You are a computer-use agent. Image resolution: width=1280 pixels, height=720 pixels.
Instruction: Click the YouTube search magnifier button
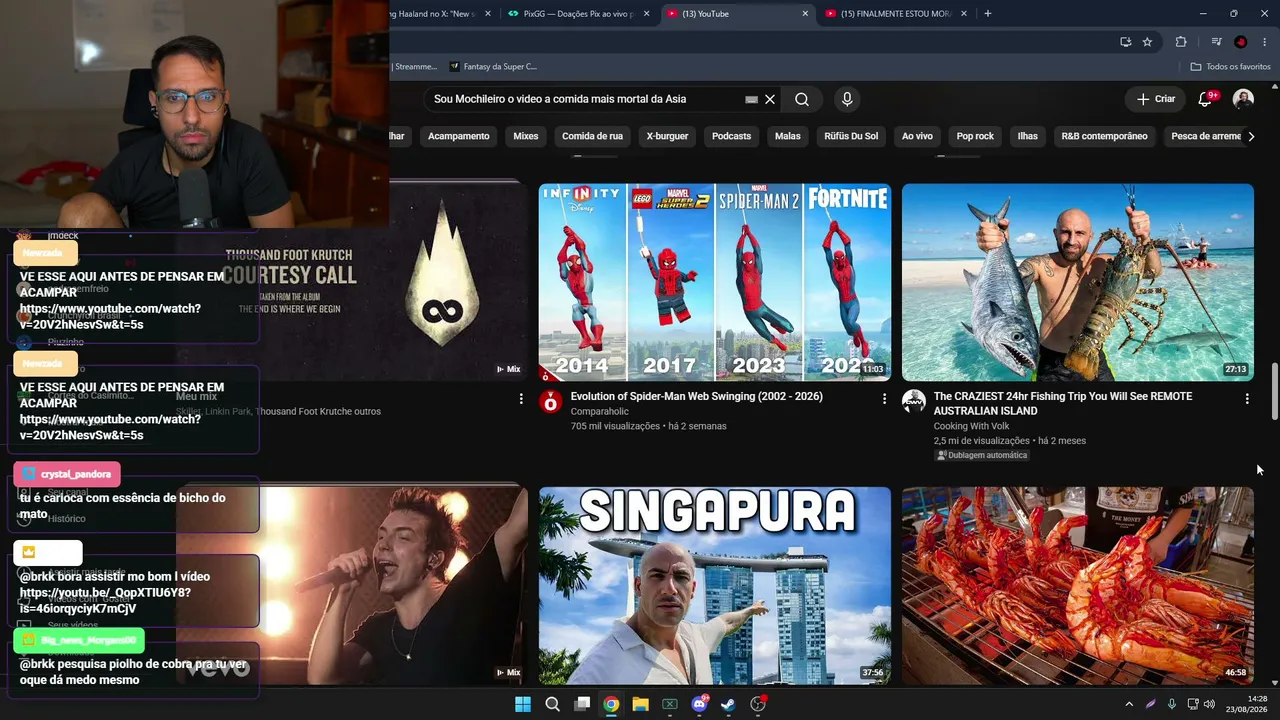point(802,99)
